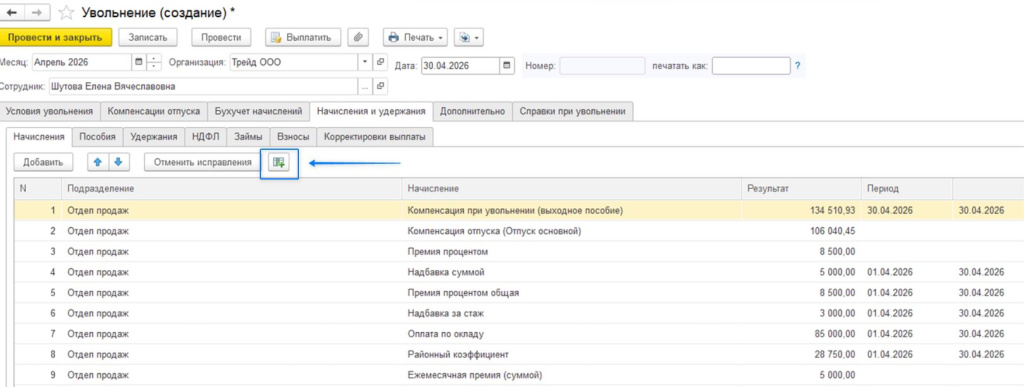Click the Подразделение column header
1024x387 pixels.
click(x=231, y=189)
